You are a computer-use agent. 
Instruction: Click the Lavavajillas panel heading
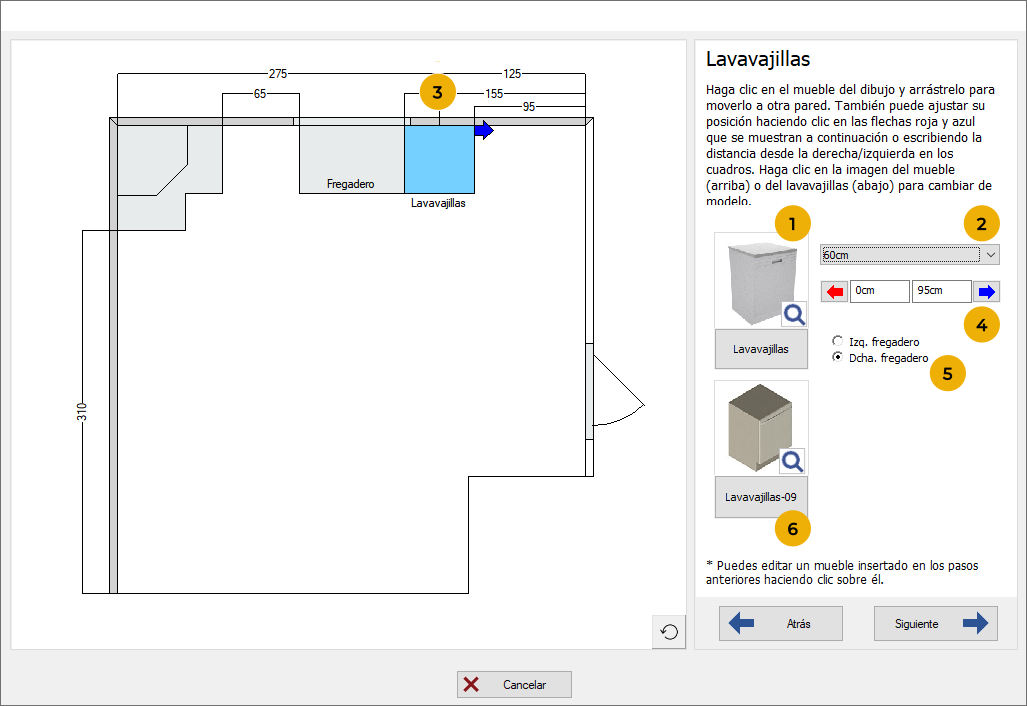point(758,59)
